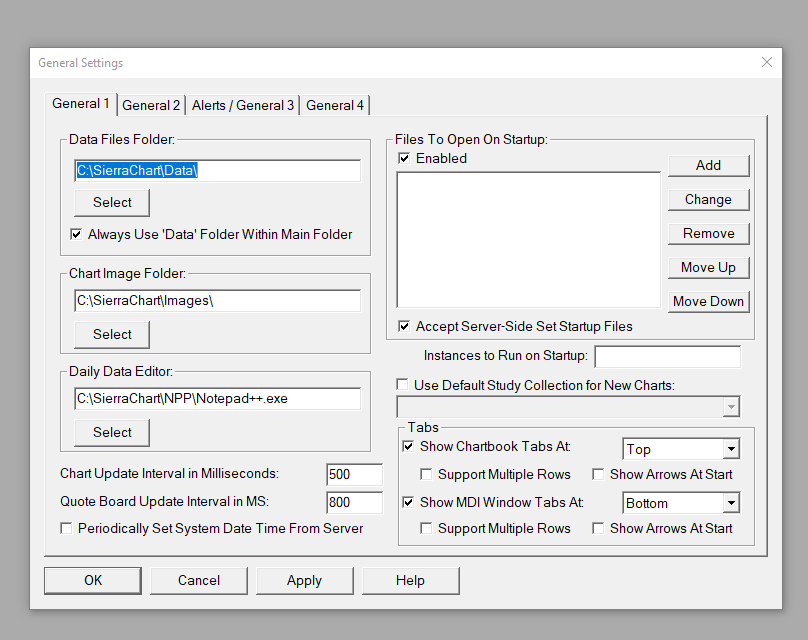Open the Show MDI Window Tabs At dropdown
The image size is (808, 640).
731,503
